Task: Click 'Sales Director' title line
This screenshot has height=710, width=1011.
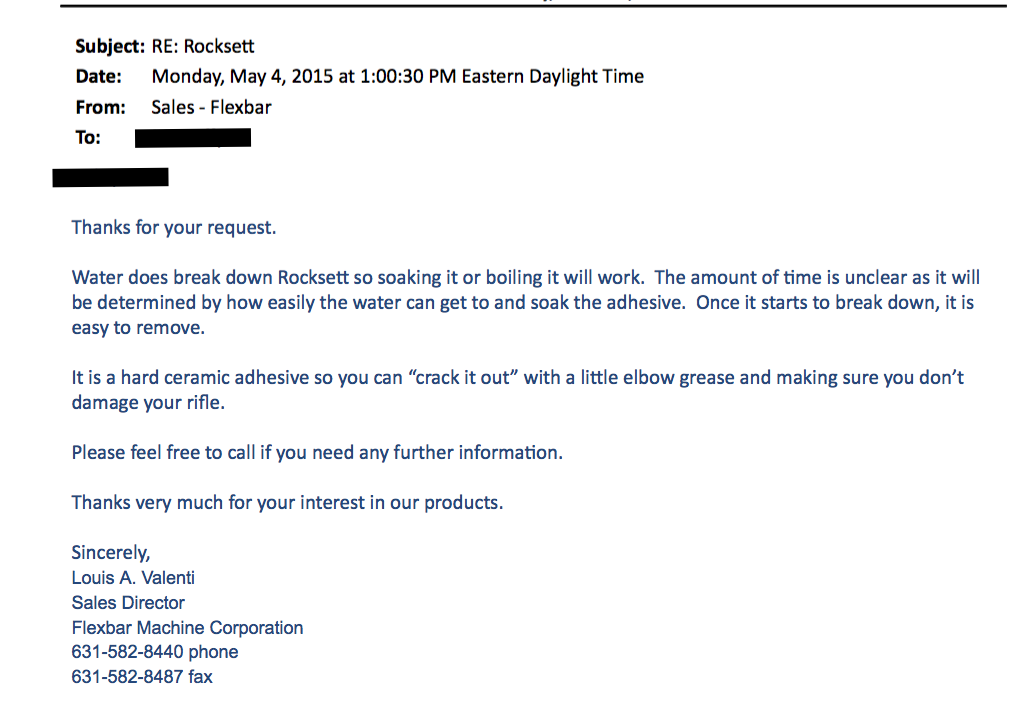Action: tap(128, 603)
